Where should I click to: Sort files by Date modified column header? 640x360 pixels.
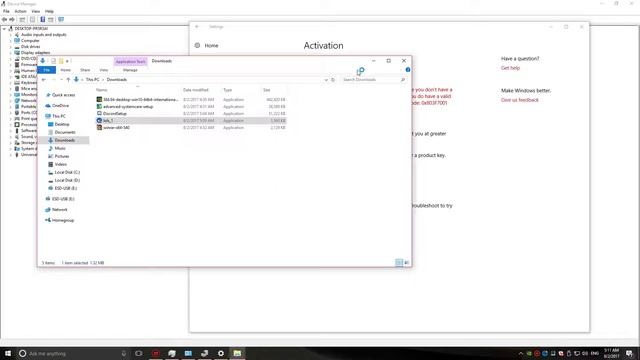(x=196, y=90)
